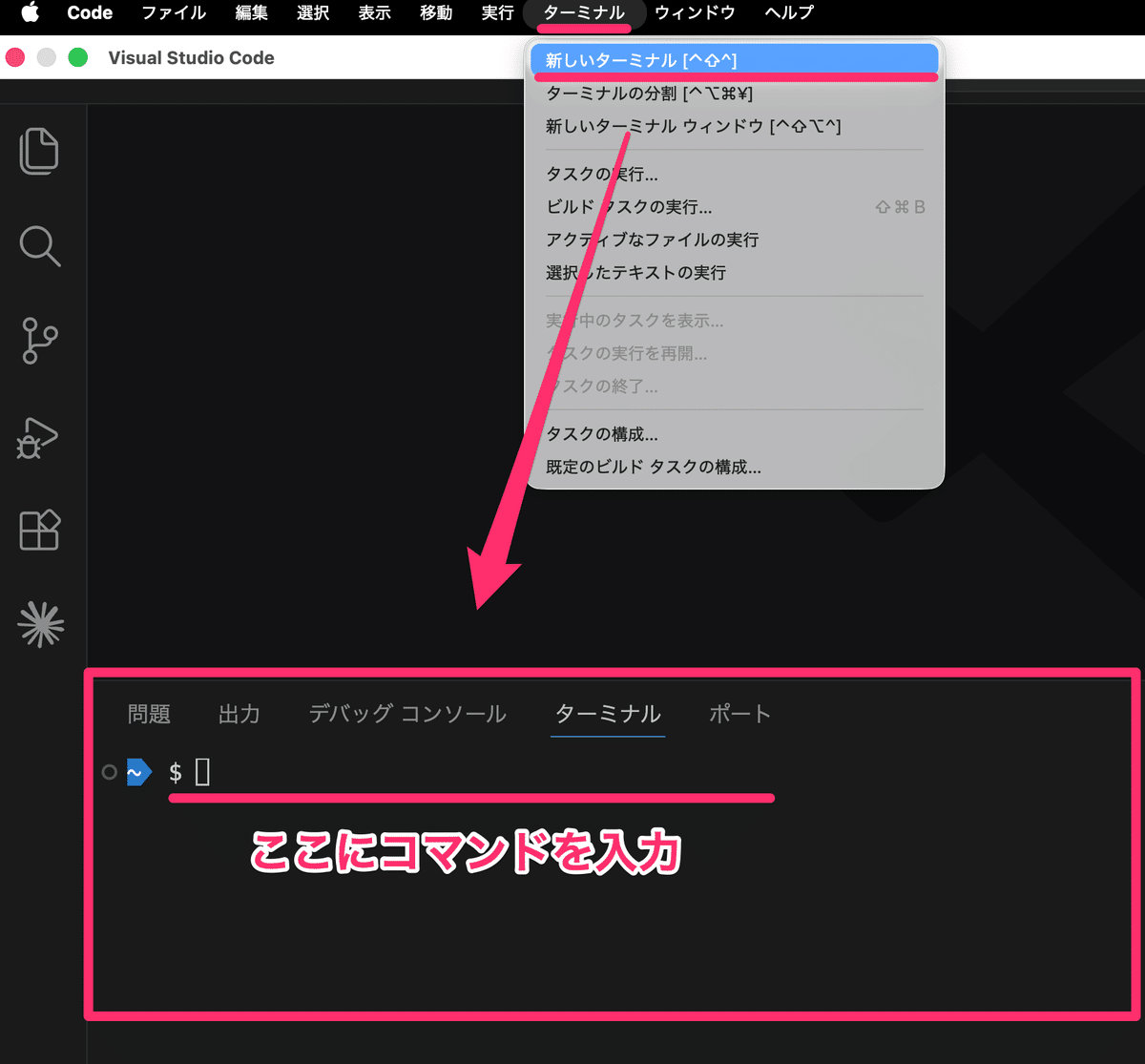Image resolution: width=1145 pixels, height=1064 pixels.
Task: Select タスクの実行... menu entry
Action: click(x=735, y=175)
